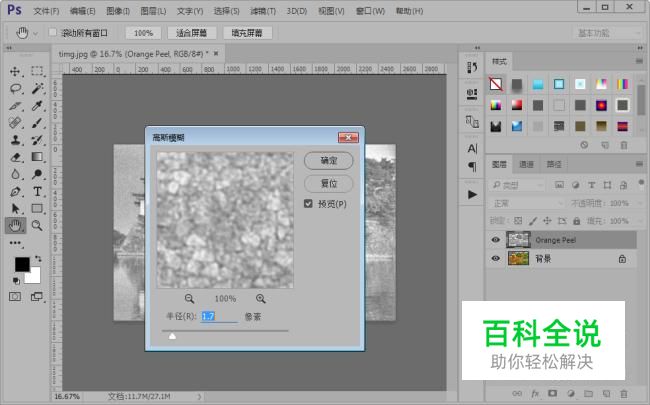The image size is (650, 405).
Task: Select the Brush tool
Action: click(37, 123)
